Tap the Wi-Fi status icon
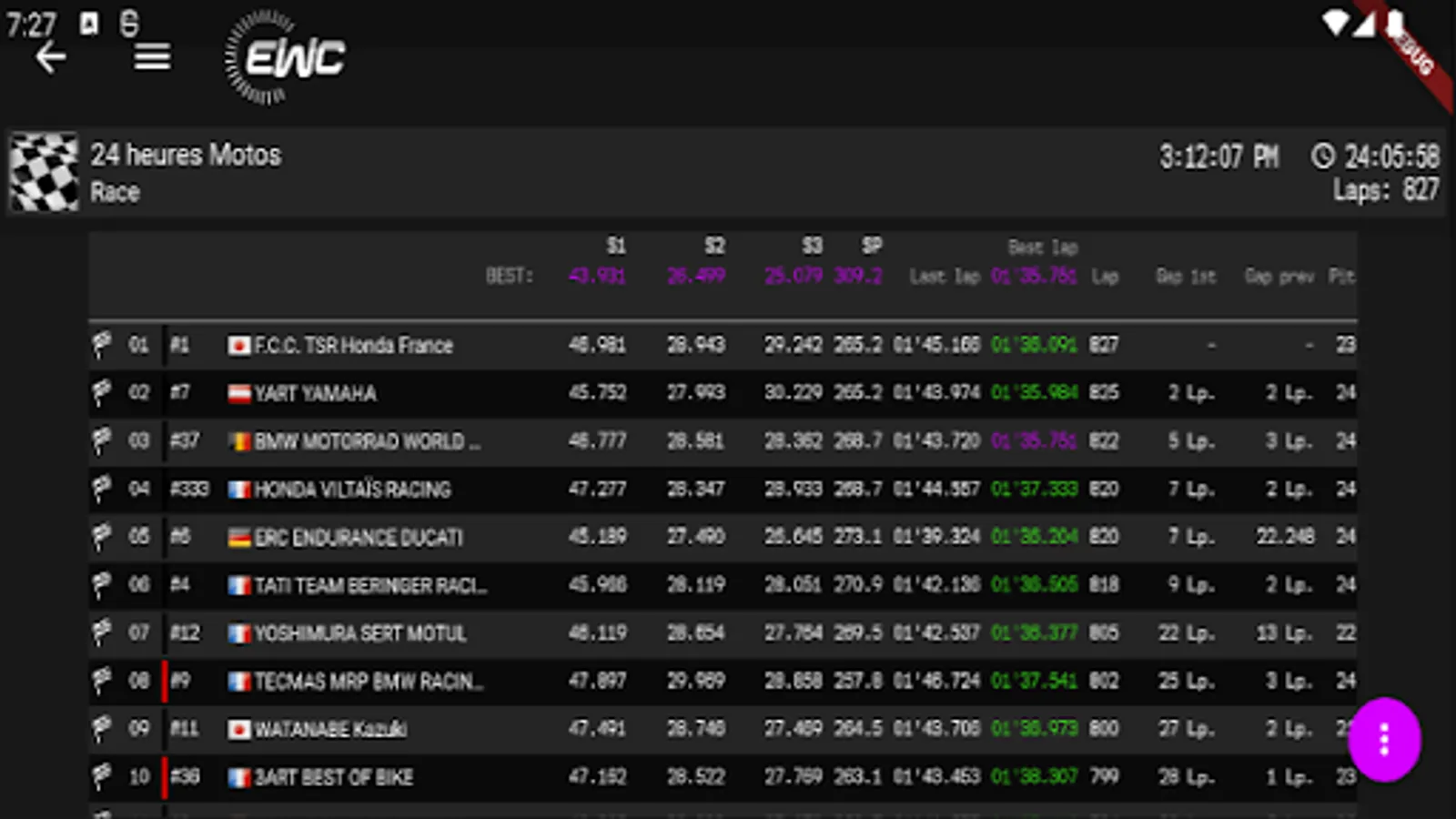This screenshot has height=819, width=1456. click(x=1335, y=24)
